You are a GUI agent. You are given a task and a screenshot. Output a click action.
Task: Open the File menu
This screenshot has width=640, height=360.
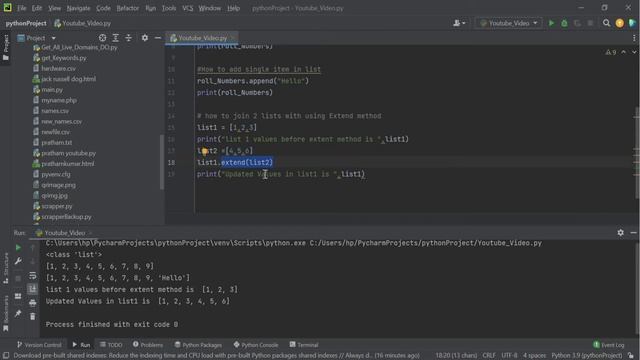[x=21, y=8]
